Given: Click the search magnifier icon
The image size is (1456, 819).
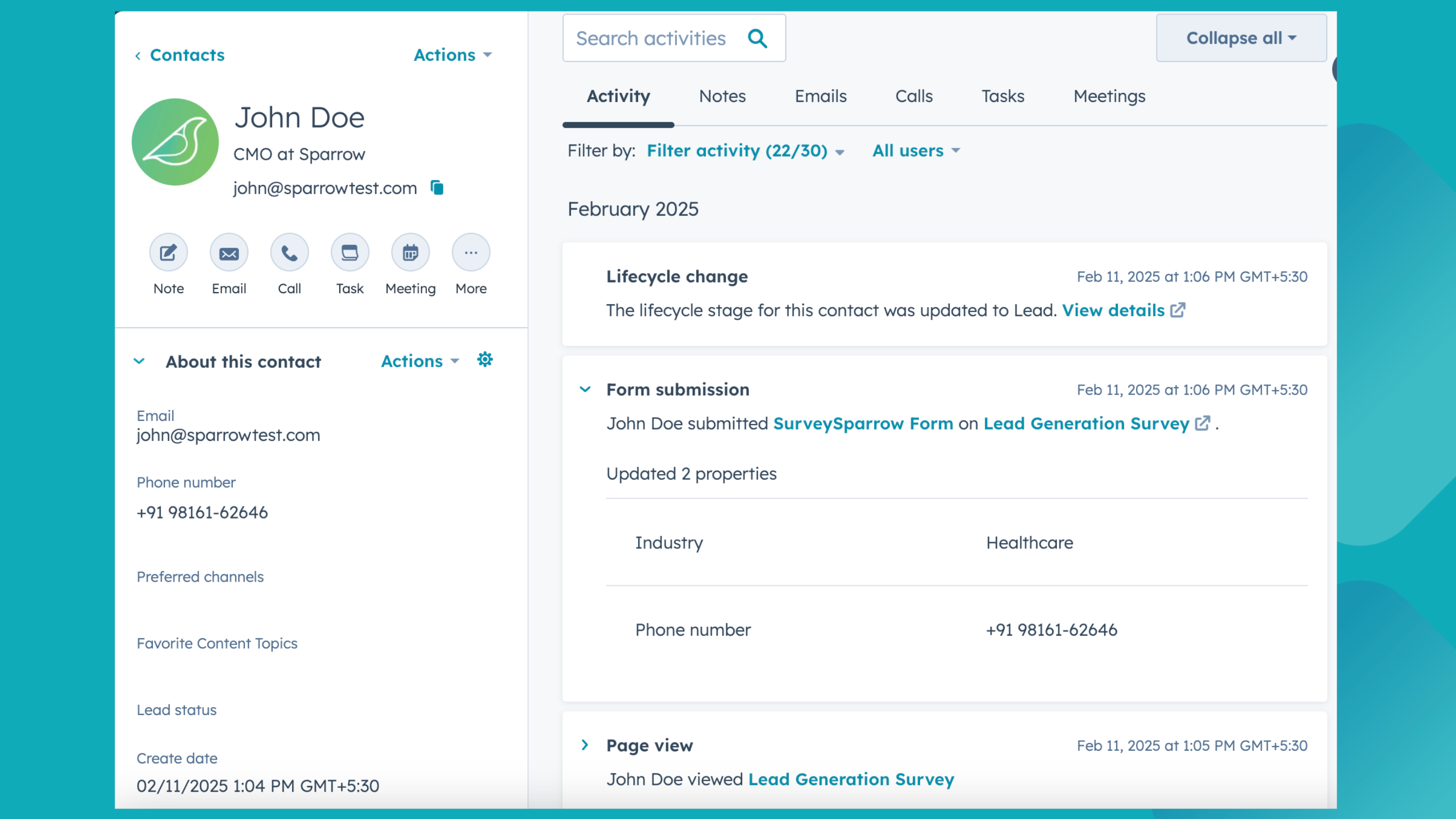Looking at the screenshot, I should point(757,38).
